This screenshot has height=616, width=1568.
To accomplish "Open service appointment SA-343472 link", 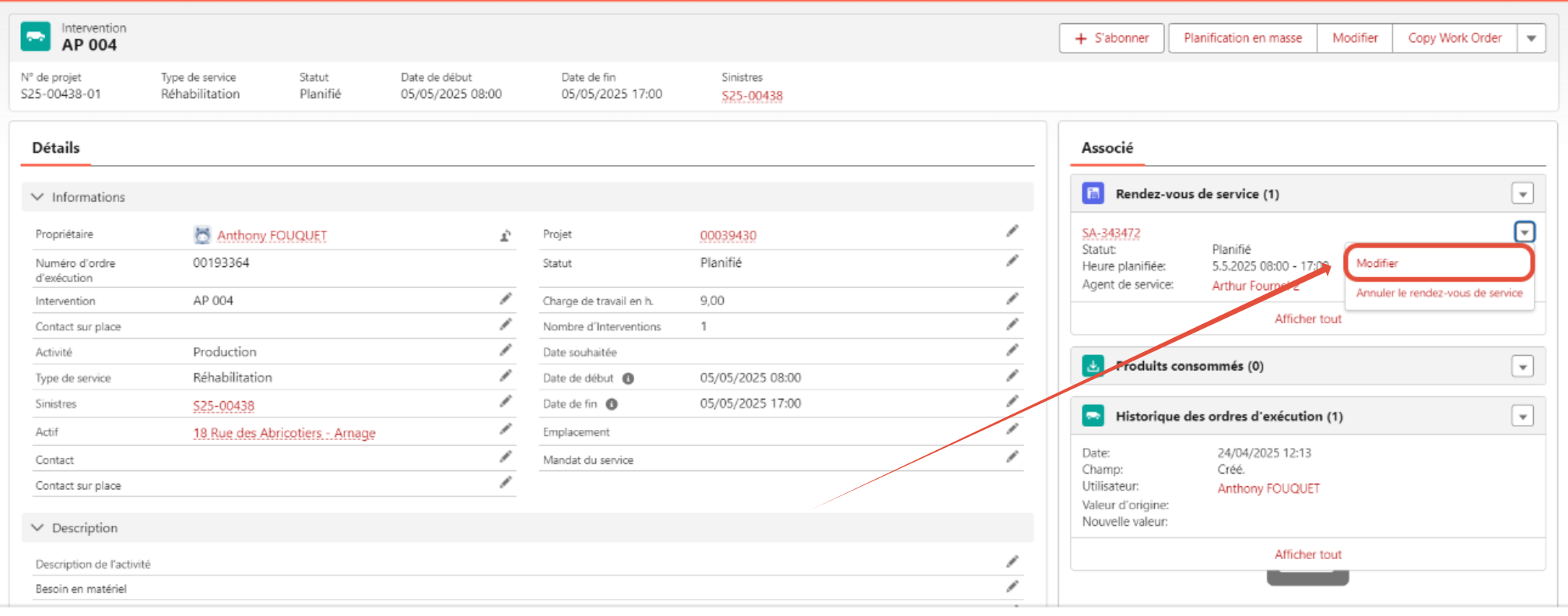I will (x=1110, y=233).
